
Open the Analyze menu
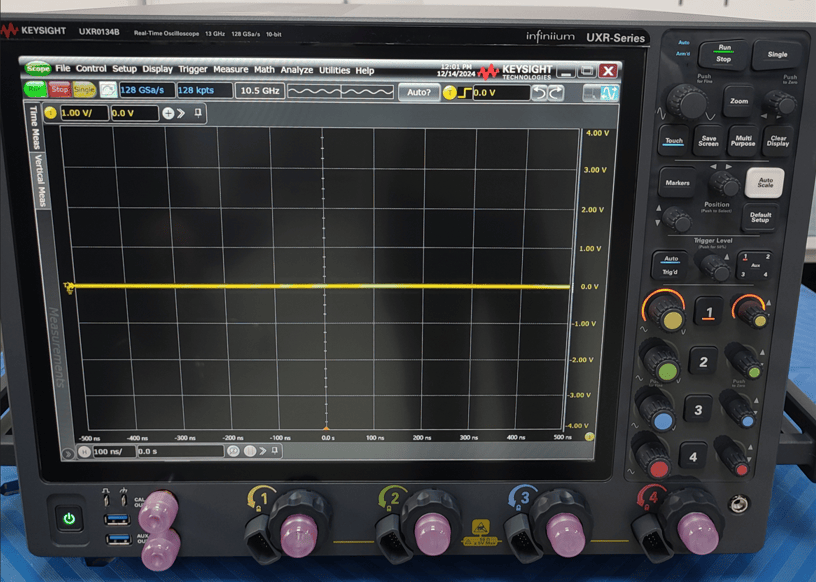(x=297, y=70)
